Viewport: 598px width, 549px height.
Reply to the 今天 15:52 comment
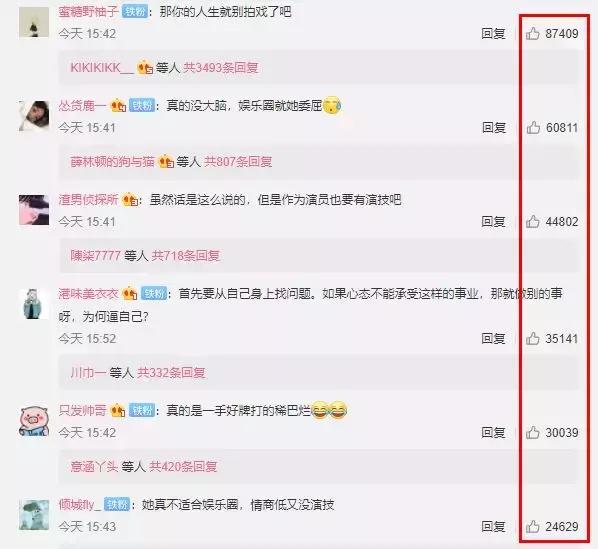tap(494, 339)
